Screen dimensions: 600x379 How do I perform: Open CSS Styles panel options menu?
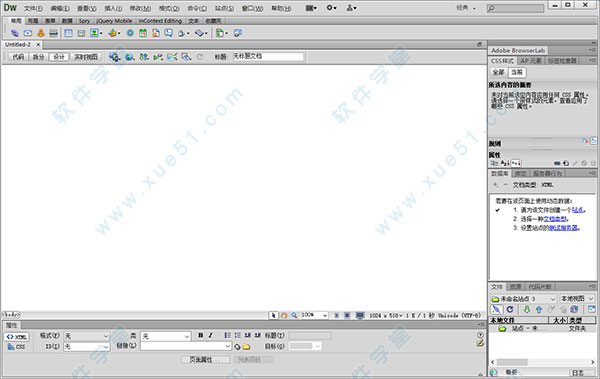(x=592, y=60)
